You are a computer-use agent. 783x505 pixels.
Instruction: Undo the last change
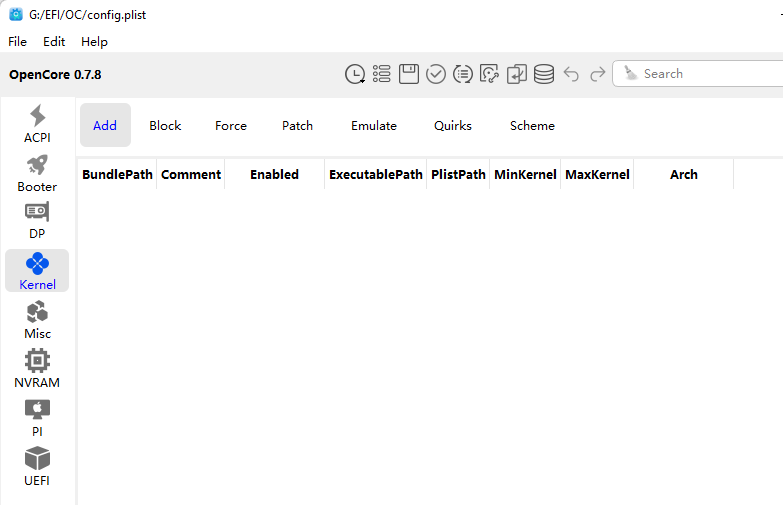[571, 74]
